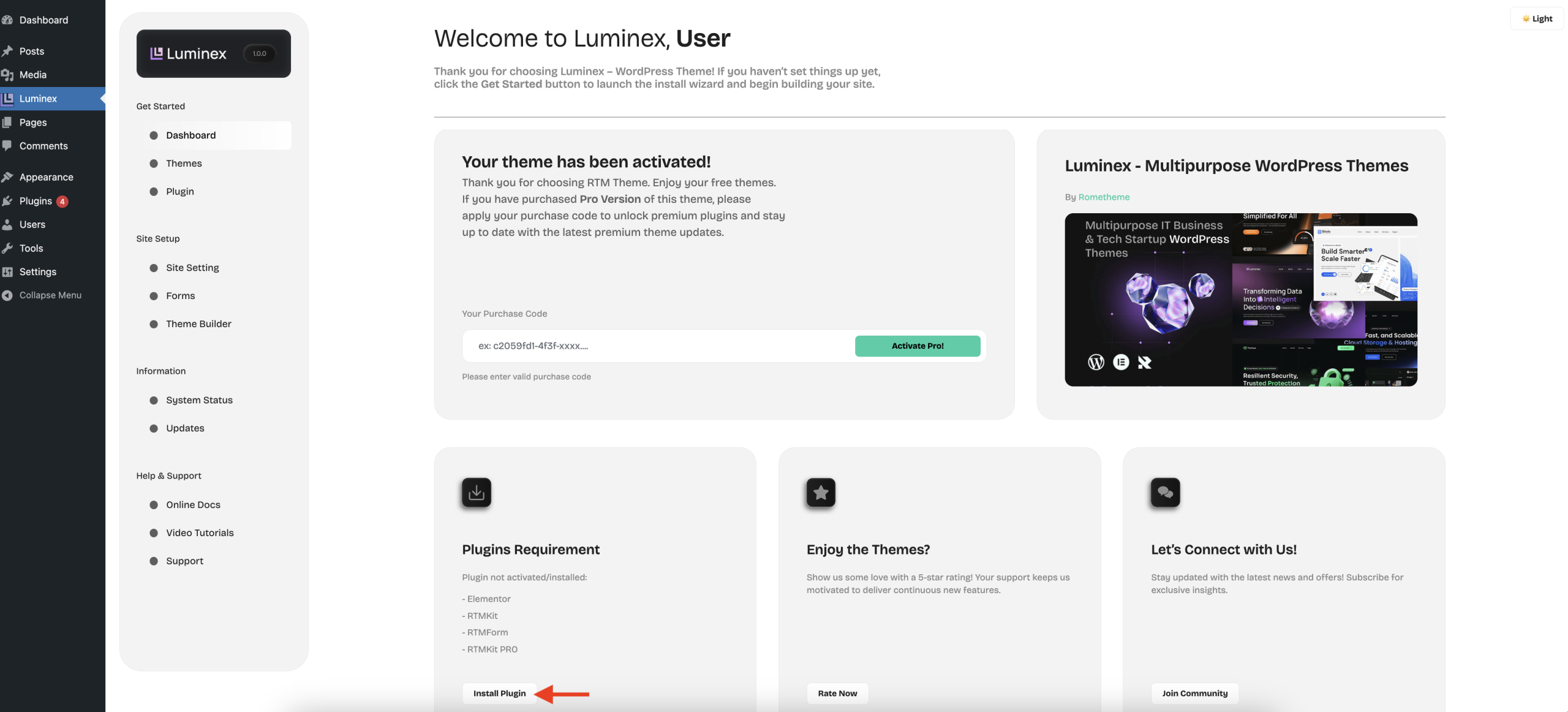Viewport: 1568px width, 712px height.
Task: Click the Activate Pro! button
Action: 918,346
